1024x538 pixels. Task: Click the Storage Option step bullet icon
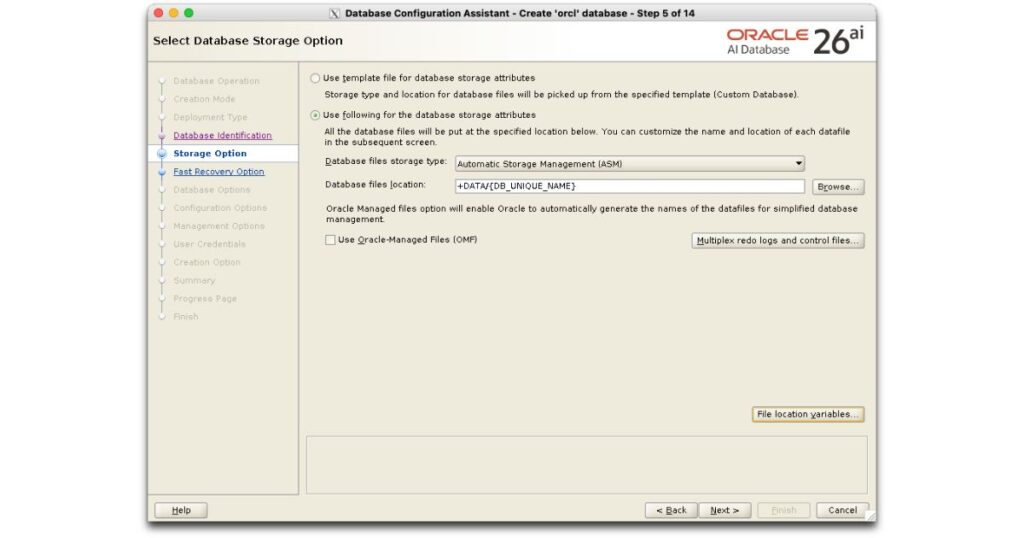tap(162, 154)
